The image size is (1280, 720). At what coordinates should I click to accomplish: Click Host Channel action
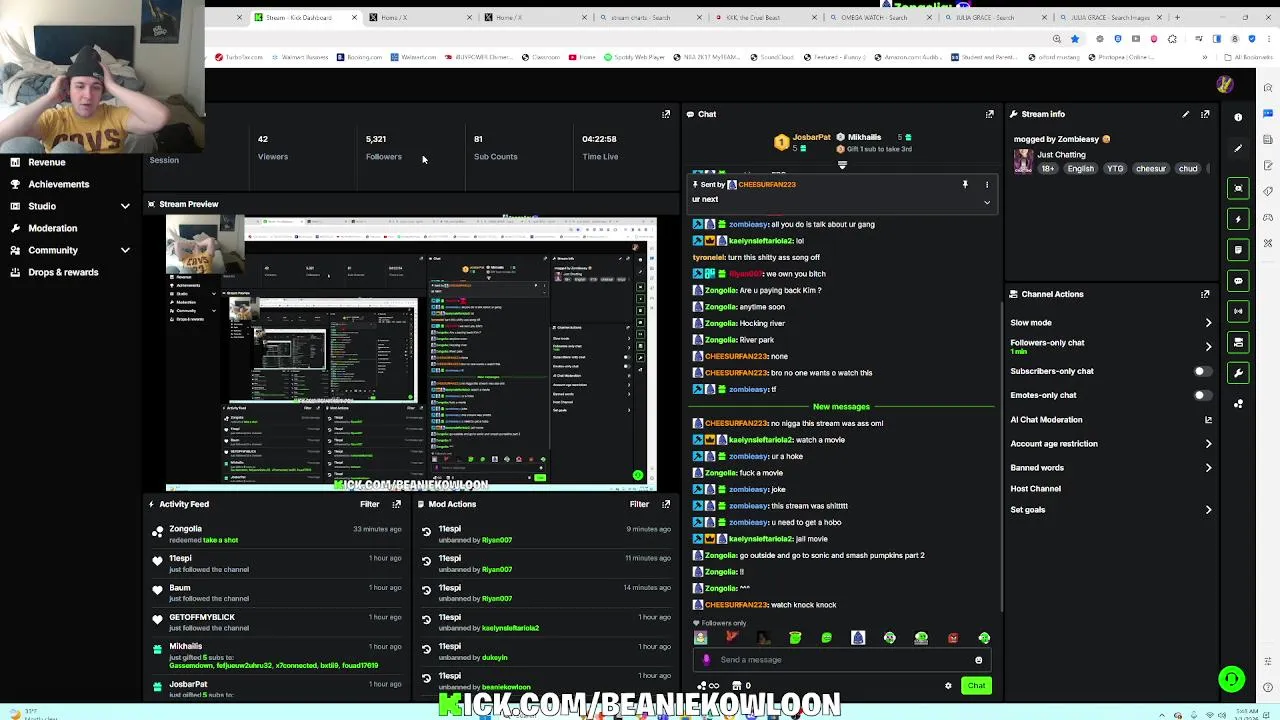[1035, 489]
